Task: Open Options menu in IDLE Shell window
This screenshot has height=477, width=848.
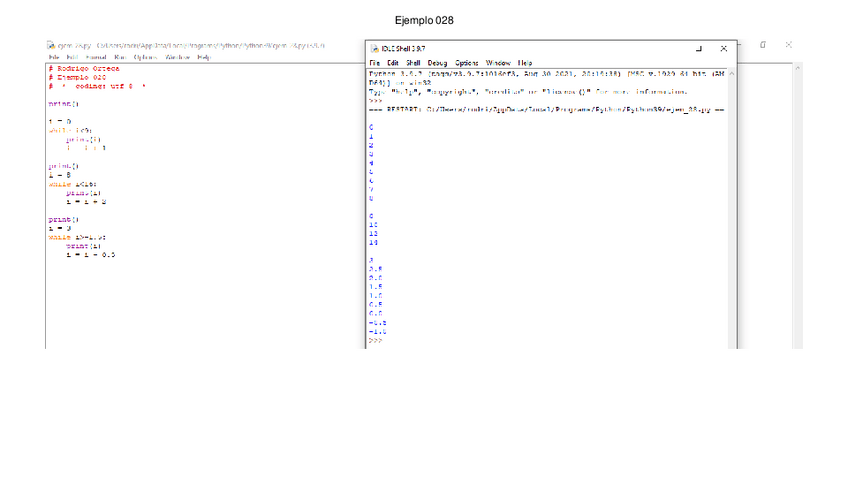Action: click(466, 63)
